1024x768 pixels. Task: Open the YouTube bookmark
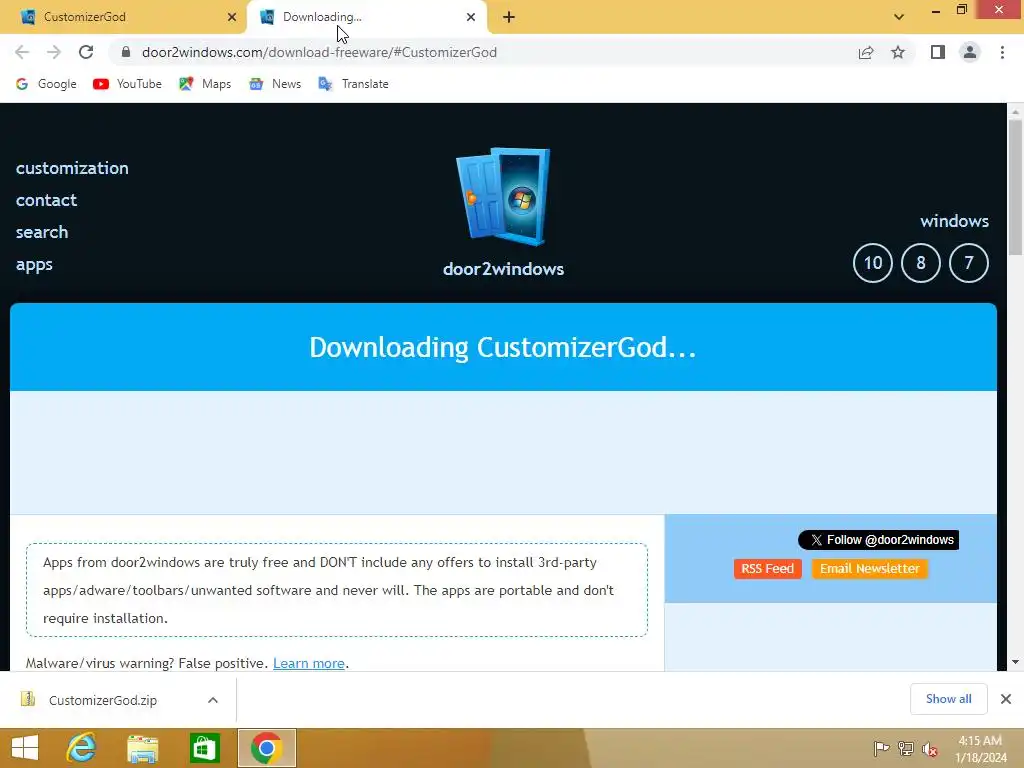(x=127, y=84)
